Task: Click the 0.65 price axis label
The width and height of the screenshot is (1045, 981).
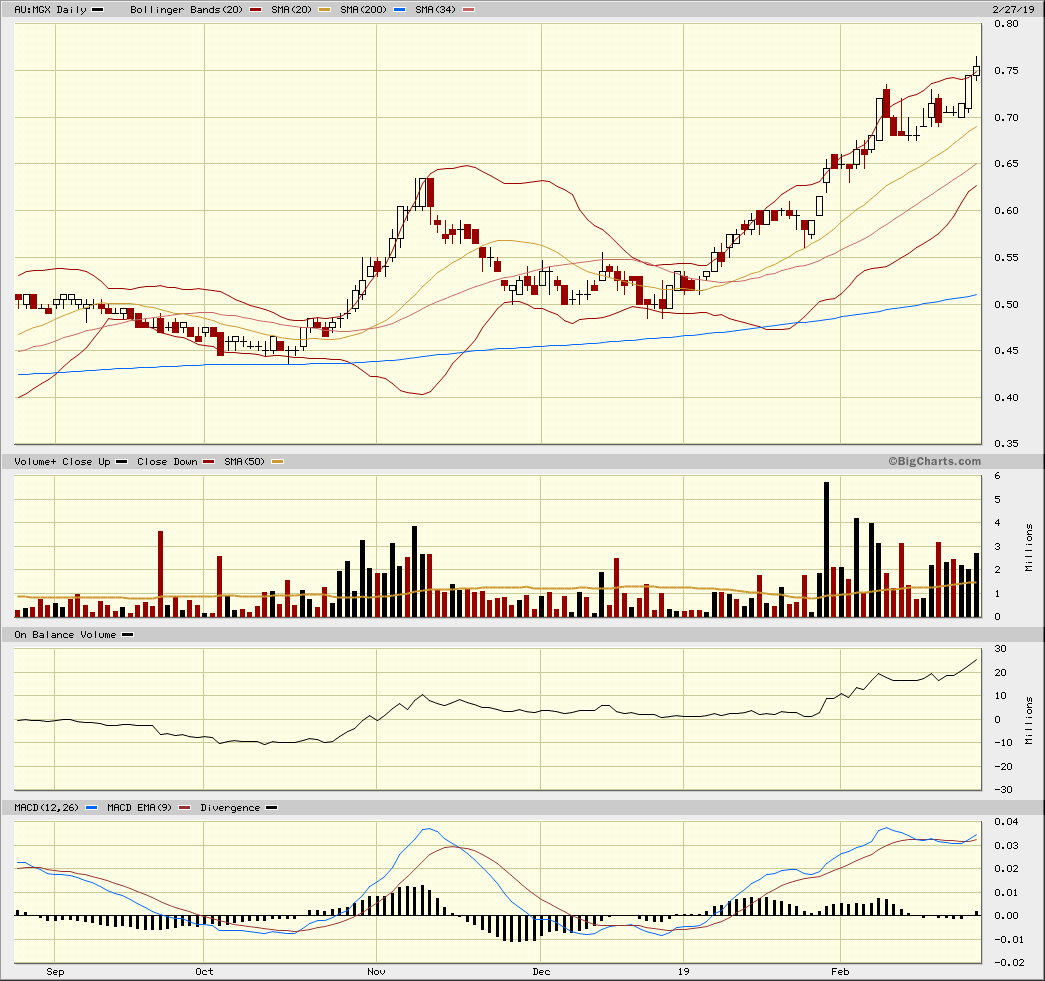Action: (1006, 164)
